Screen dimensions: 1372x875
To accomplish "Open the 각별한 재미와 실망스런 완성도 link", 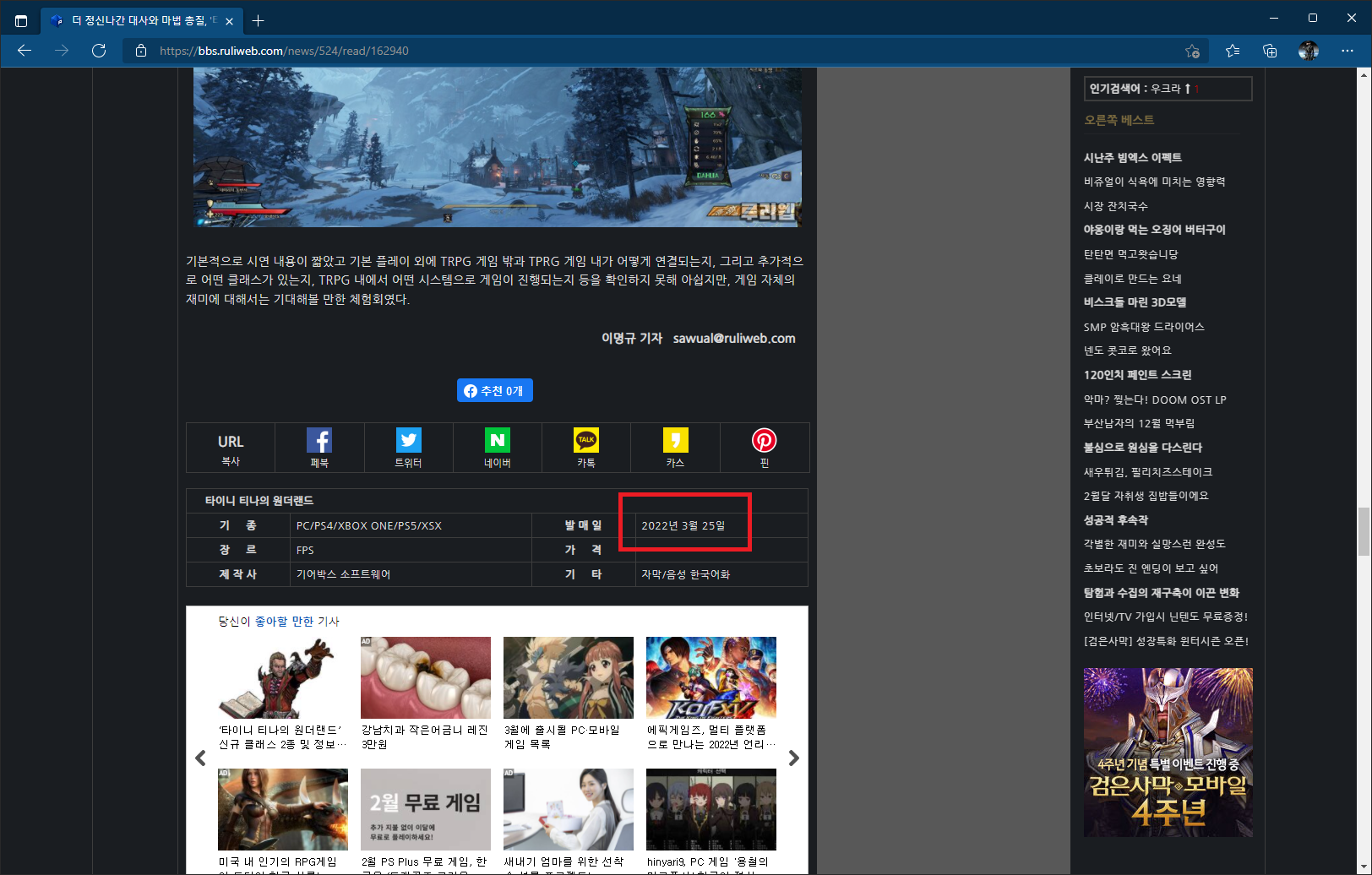I will [1154, 544].
